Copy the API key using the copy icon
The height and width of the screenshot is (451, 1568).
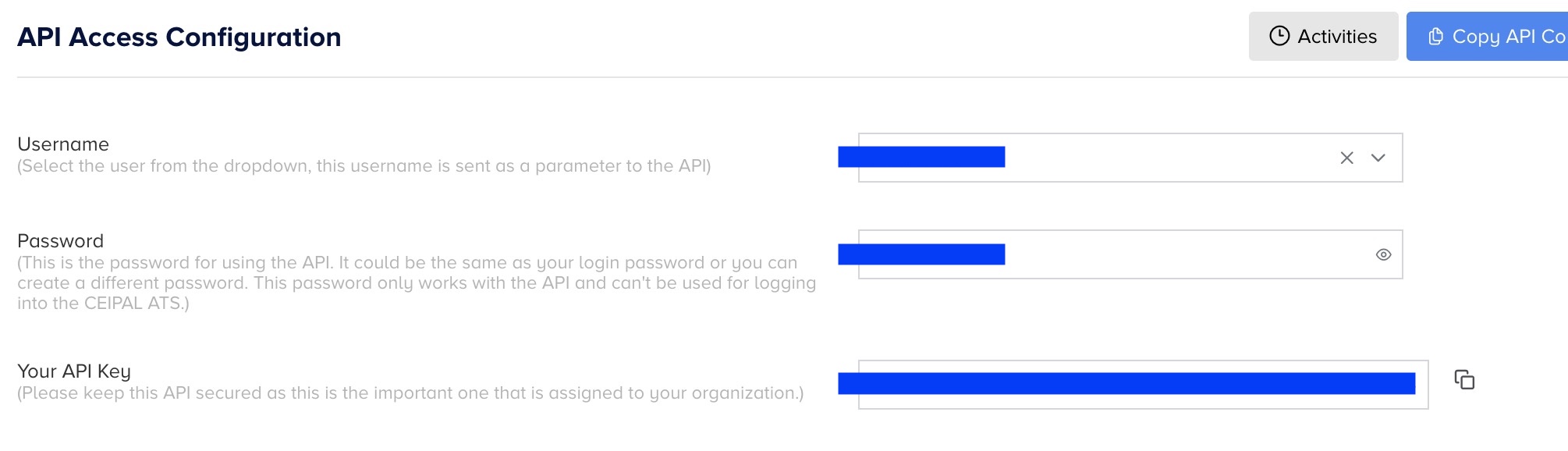pos(1464,380)
